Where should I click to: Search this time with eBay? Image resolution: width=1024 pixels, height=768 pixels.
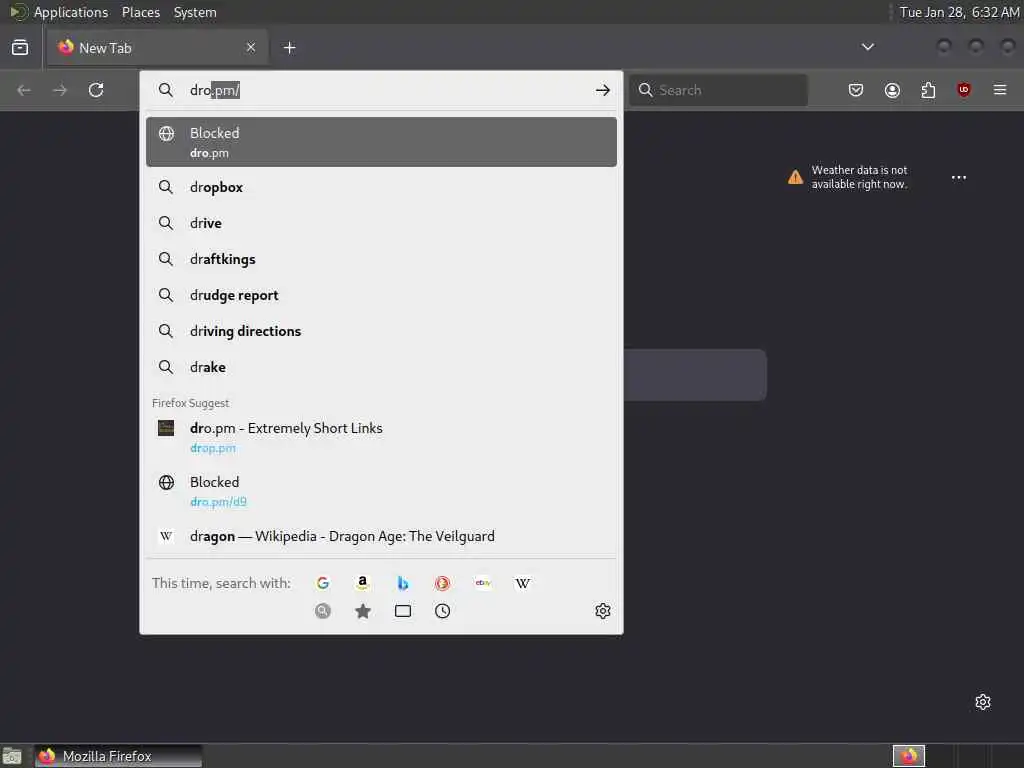(483, 583)
